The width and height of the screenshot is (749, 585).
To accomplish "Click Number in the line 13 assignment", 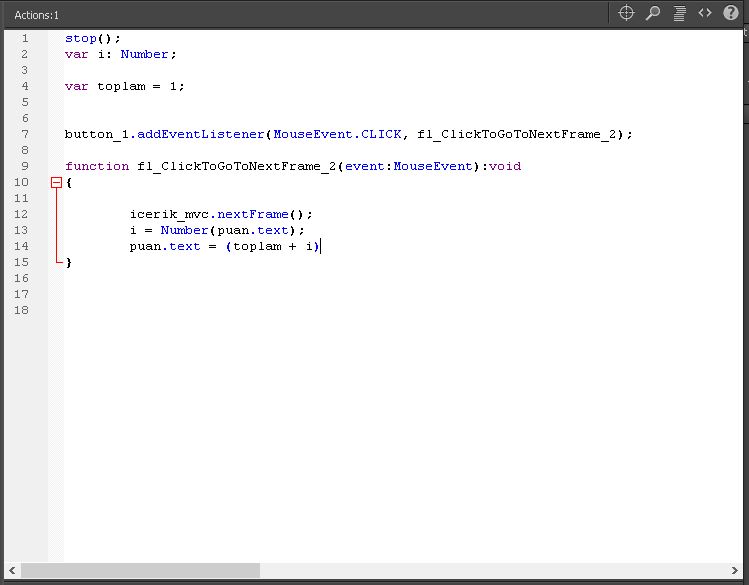I will pyautogui.click(x=184, y=230).
